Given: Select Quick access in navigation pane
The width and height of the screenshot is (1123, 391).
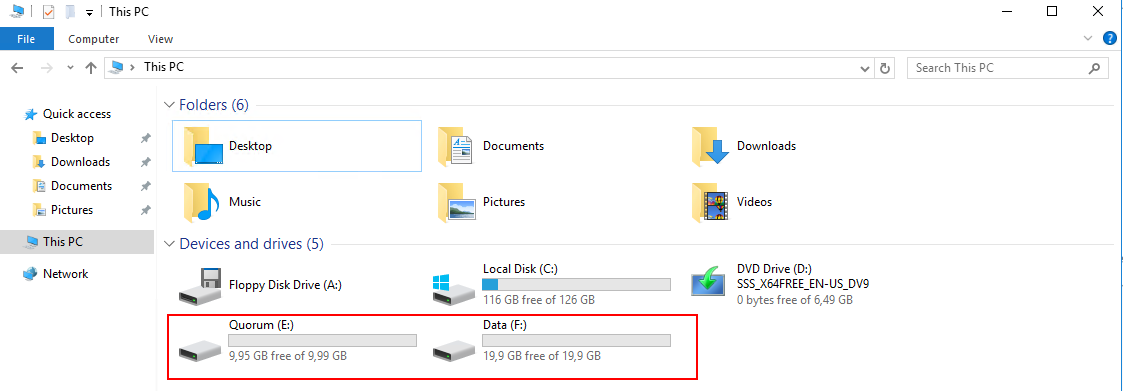Looking at the screenshot, I should tap(77, 114).
